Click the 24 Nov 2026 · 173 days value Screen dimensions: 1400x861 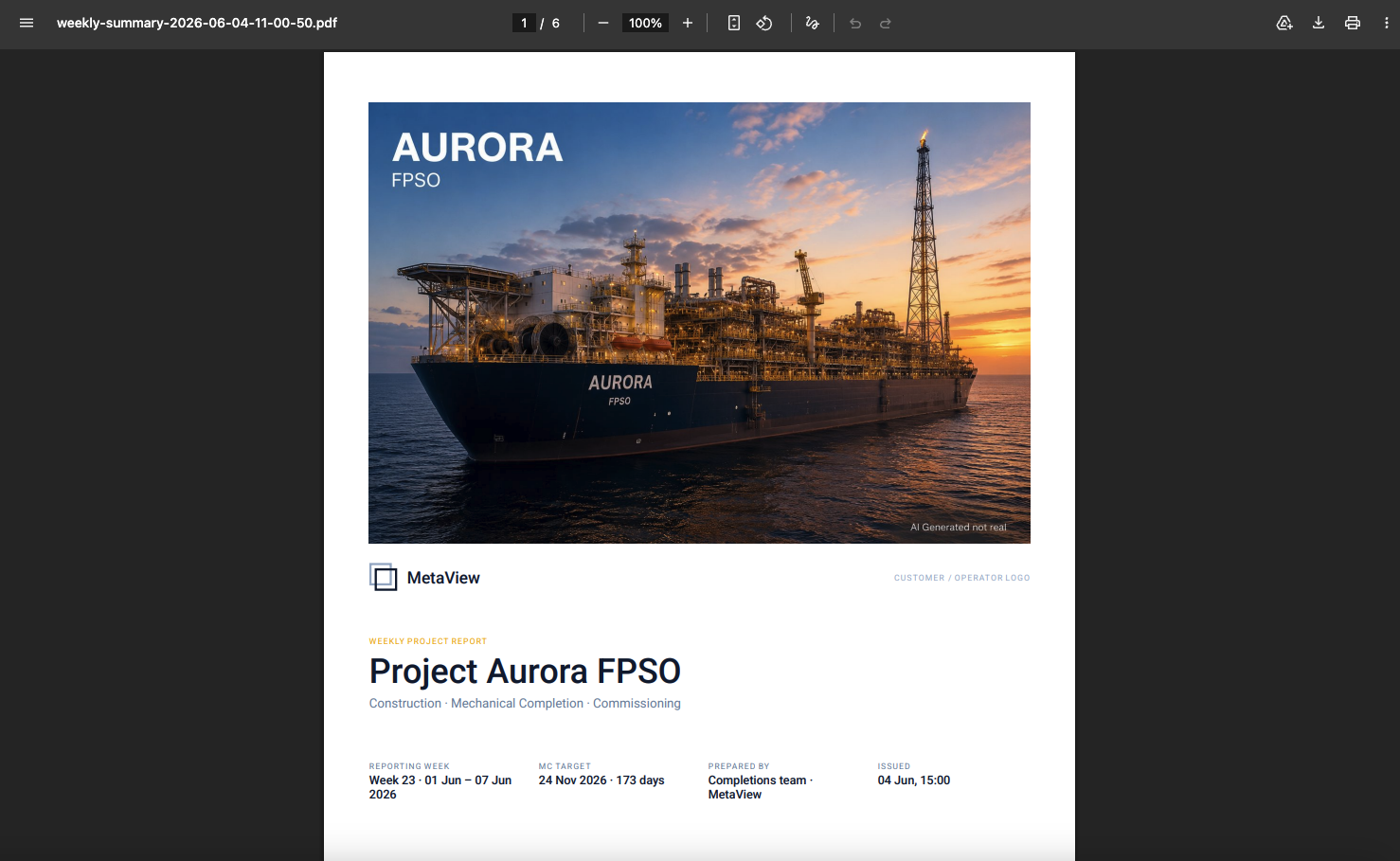[x=601, y=780]
